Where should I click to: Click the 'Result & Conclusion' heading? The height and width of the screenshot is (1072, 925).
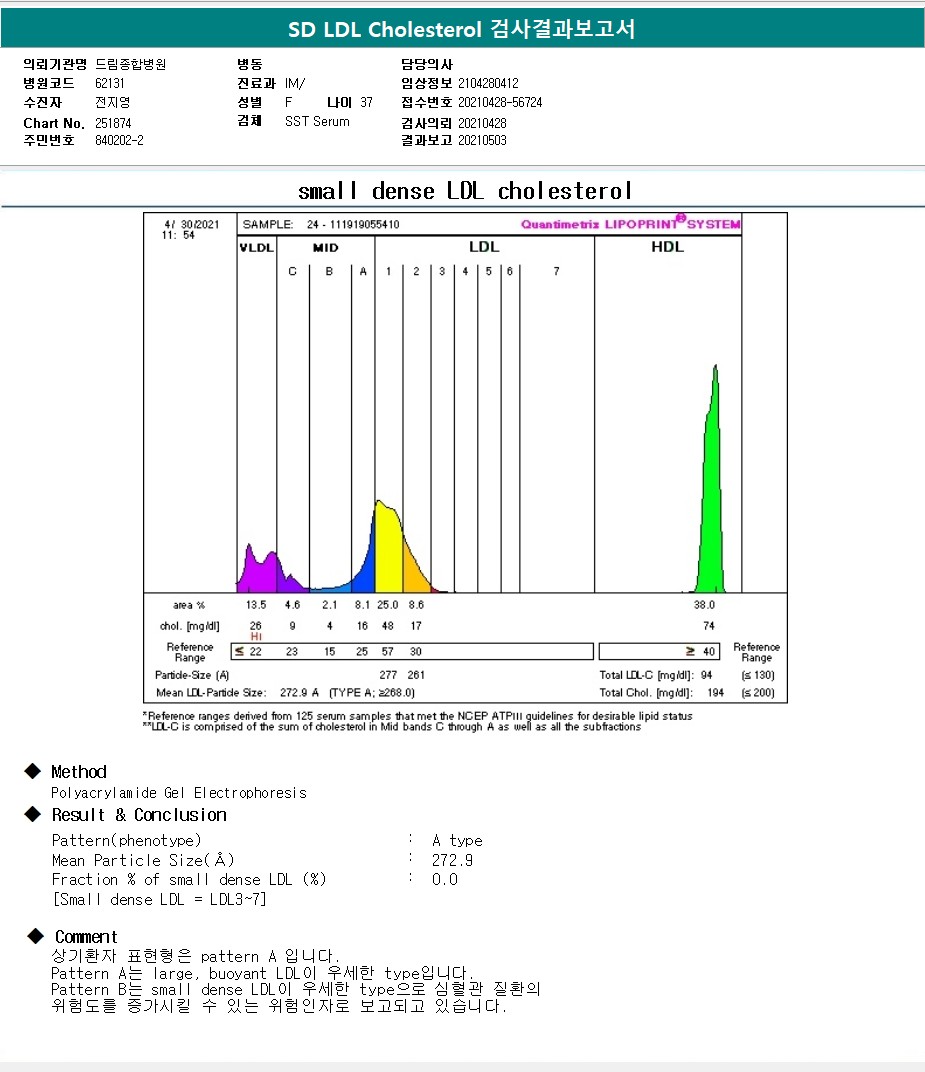coord(139,815)
